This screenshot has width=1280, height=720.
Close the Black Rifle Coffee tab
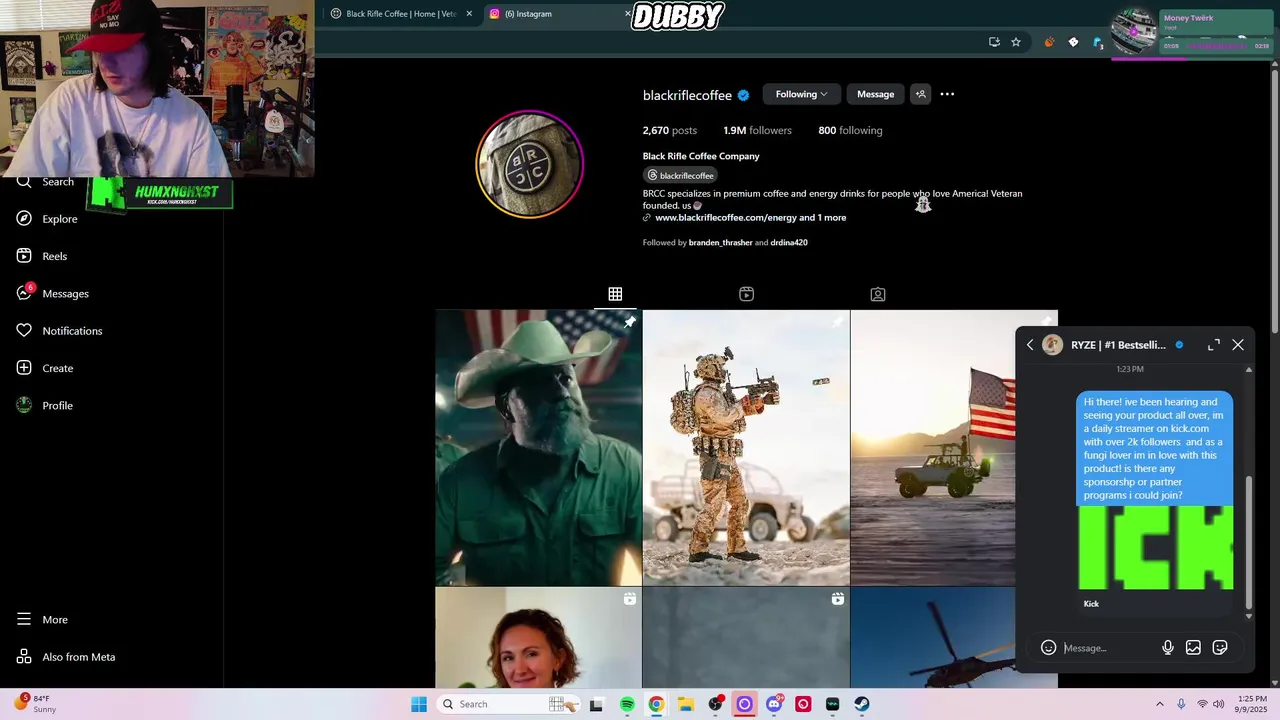point(469,14)
